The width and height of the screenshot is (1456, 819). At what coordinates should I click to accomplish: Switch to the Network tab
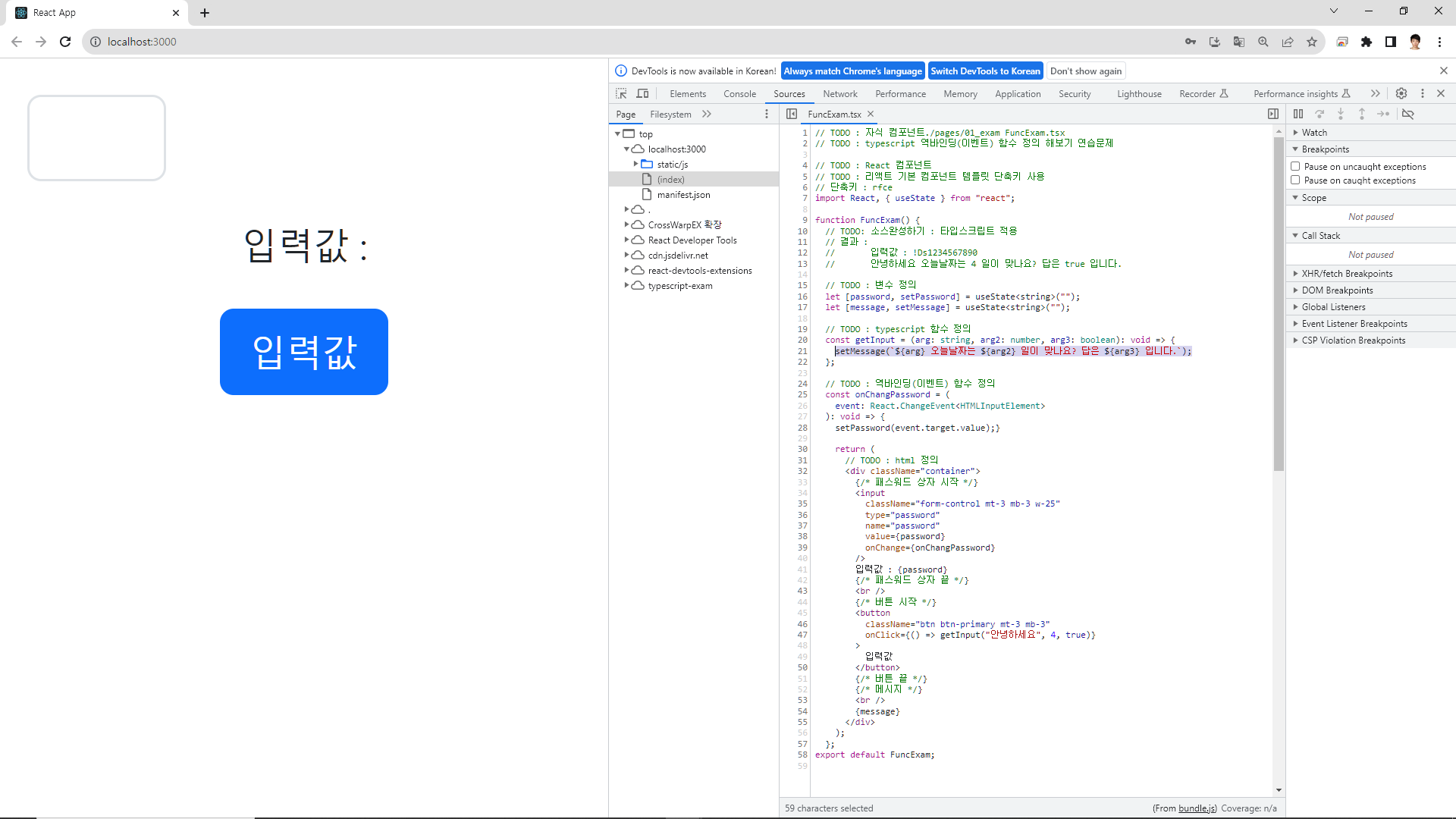click(x=839, y=93)
